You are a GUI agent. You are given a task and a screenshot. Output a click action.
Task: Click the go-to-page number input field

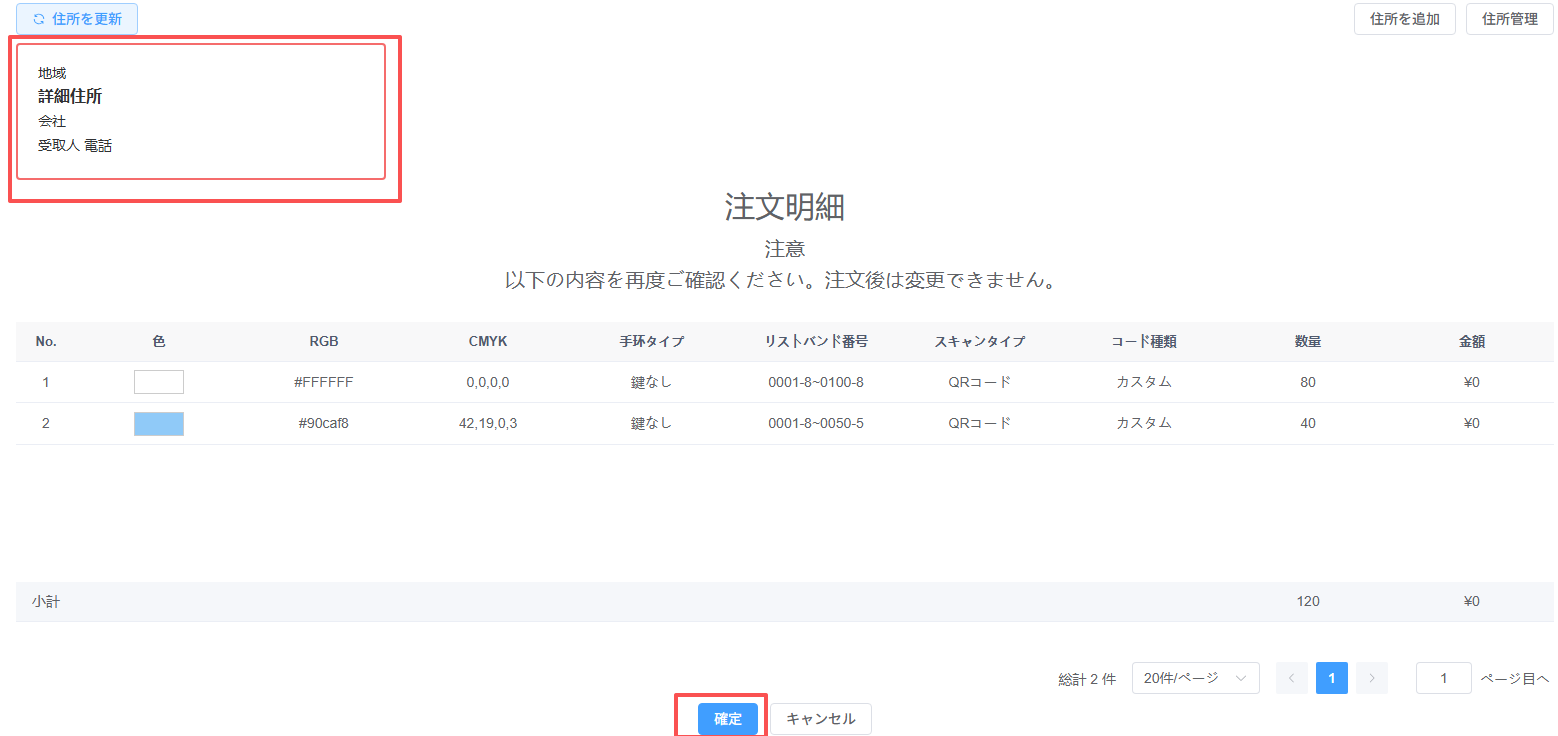1443,678
